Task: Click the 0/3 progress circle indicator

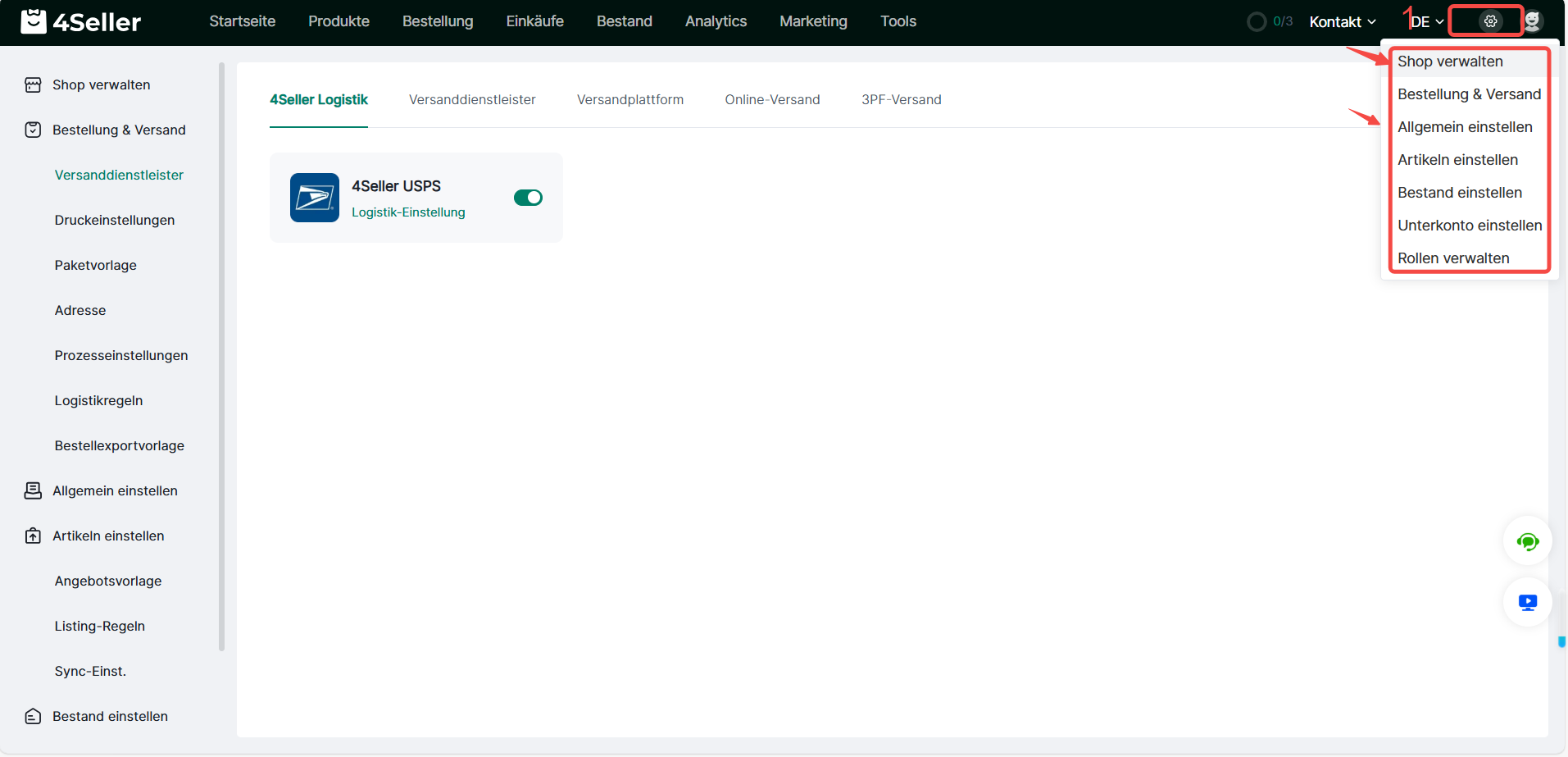Action: [x=1256, y=21]
